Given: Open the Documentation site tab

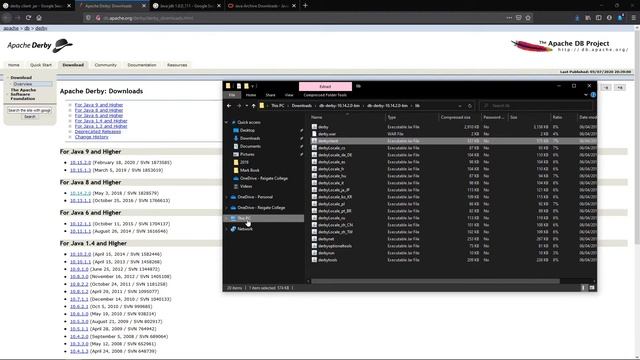Looking at the screenshot, I should pyautogui.click(x=142, y=65).
